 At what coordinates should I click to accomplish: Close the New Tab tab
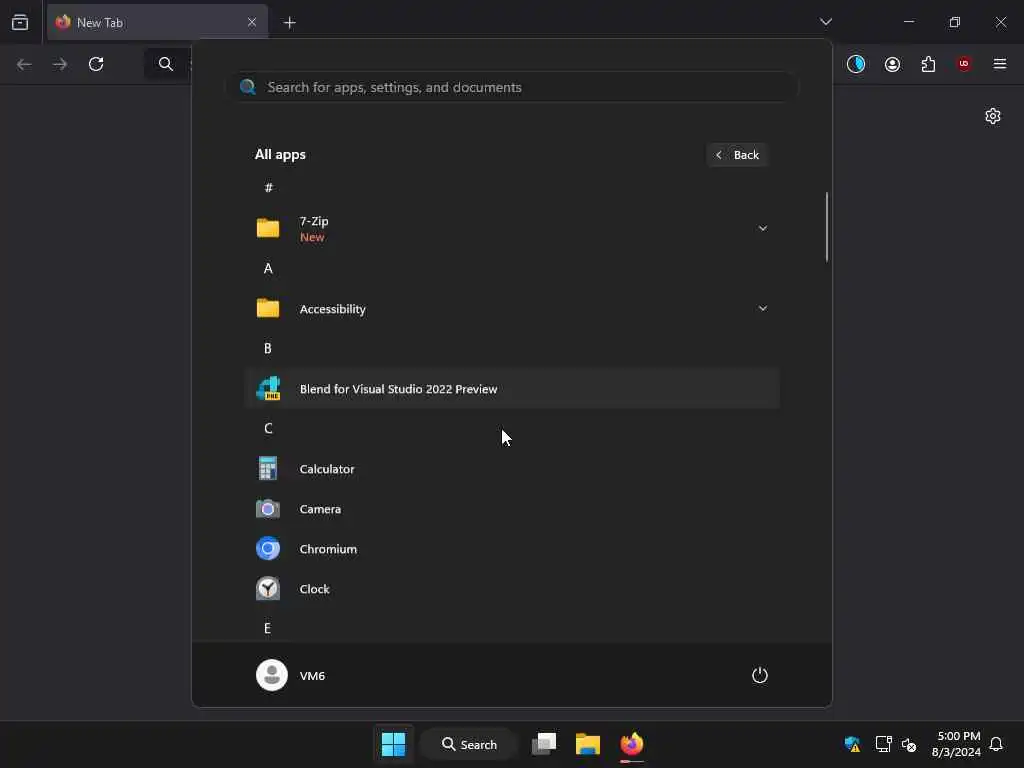click(x=252, y=22)
